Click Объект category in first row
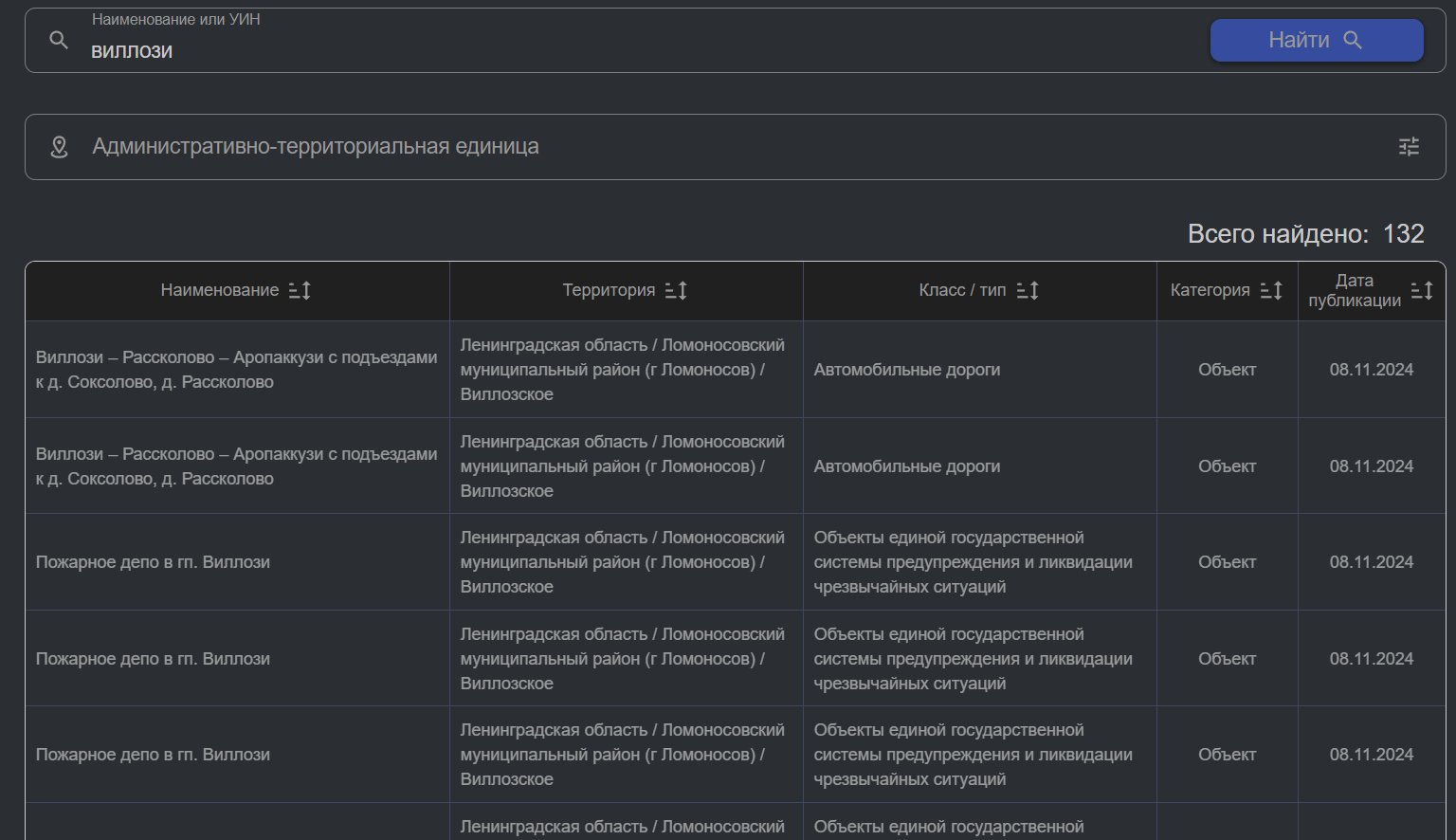1456x840 pixels. click(1227, 370)
